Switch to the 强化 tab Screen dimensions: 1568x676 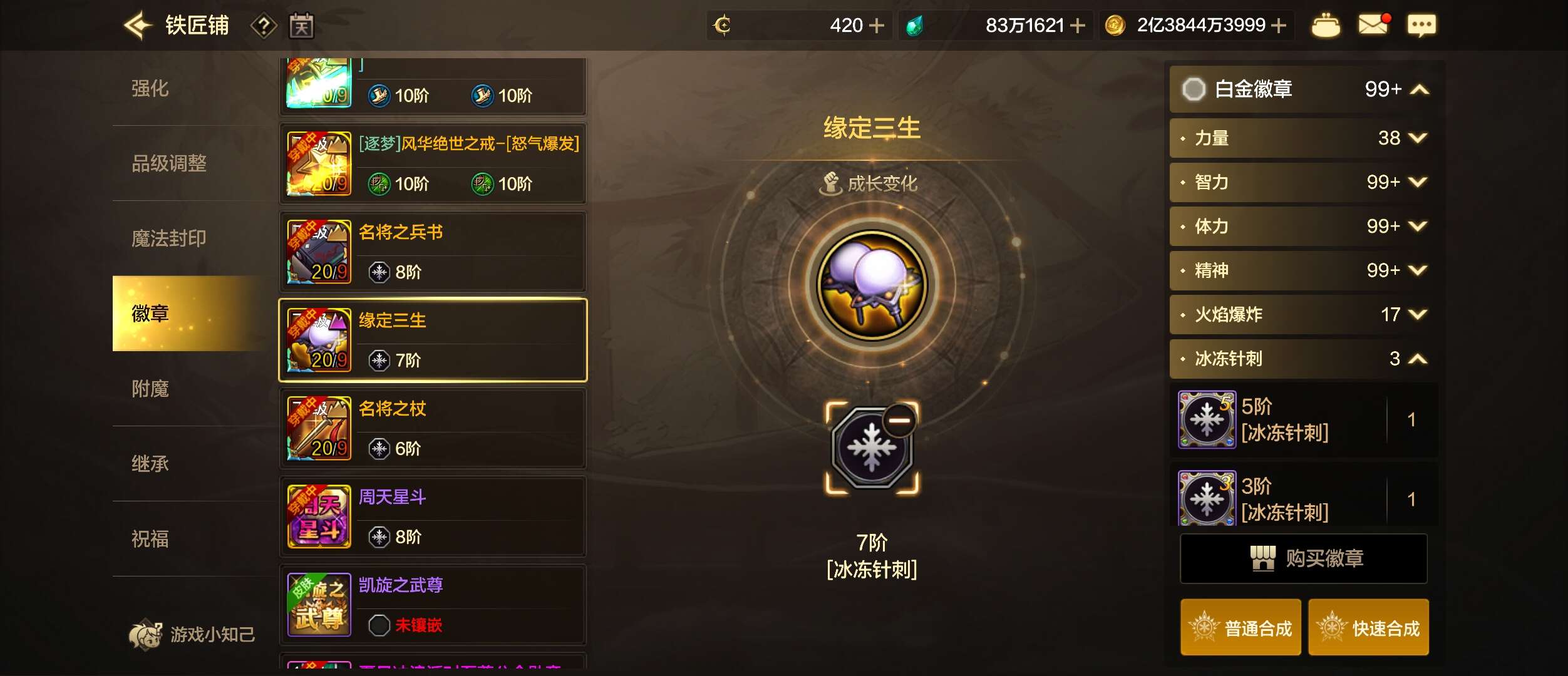tap(150, 88)
